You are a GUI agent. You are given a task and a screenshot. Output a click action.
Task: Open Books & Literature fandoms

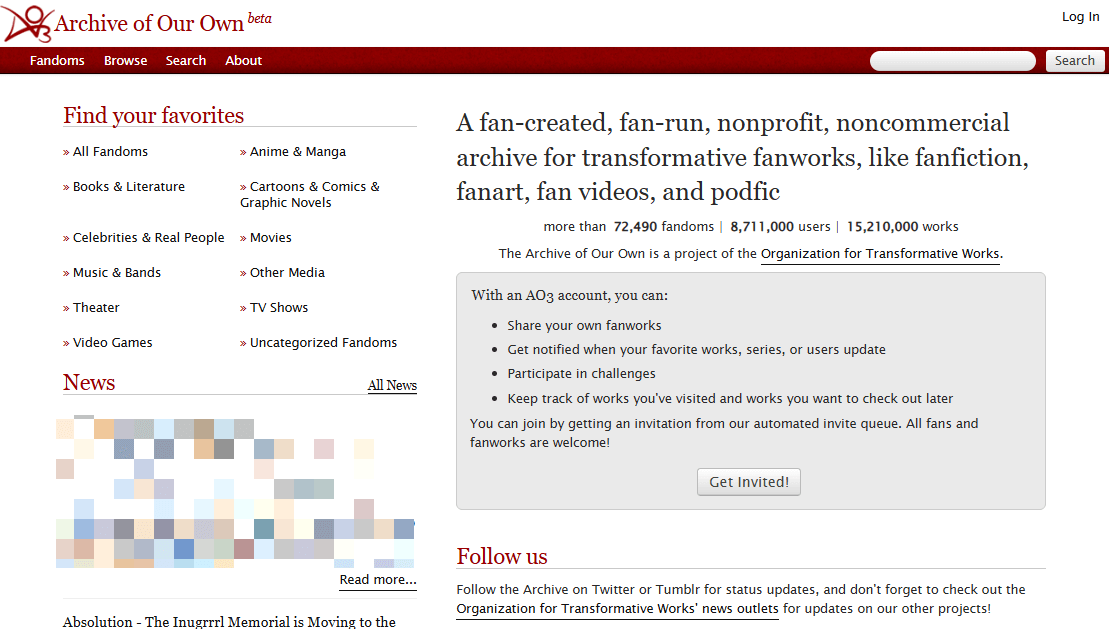click(128, 186)
